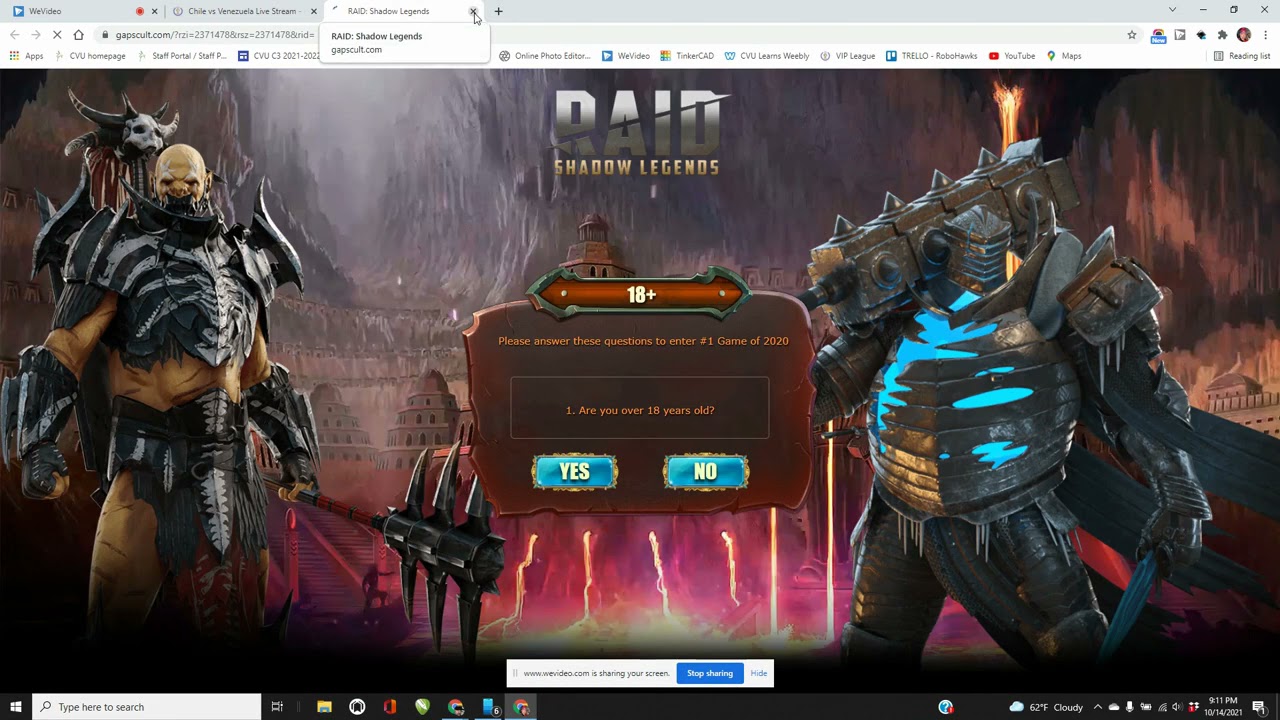This screenshot has width=1280, height=720.
Task: Answer YES to the age question
Action: (x=575, y=472)
